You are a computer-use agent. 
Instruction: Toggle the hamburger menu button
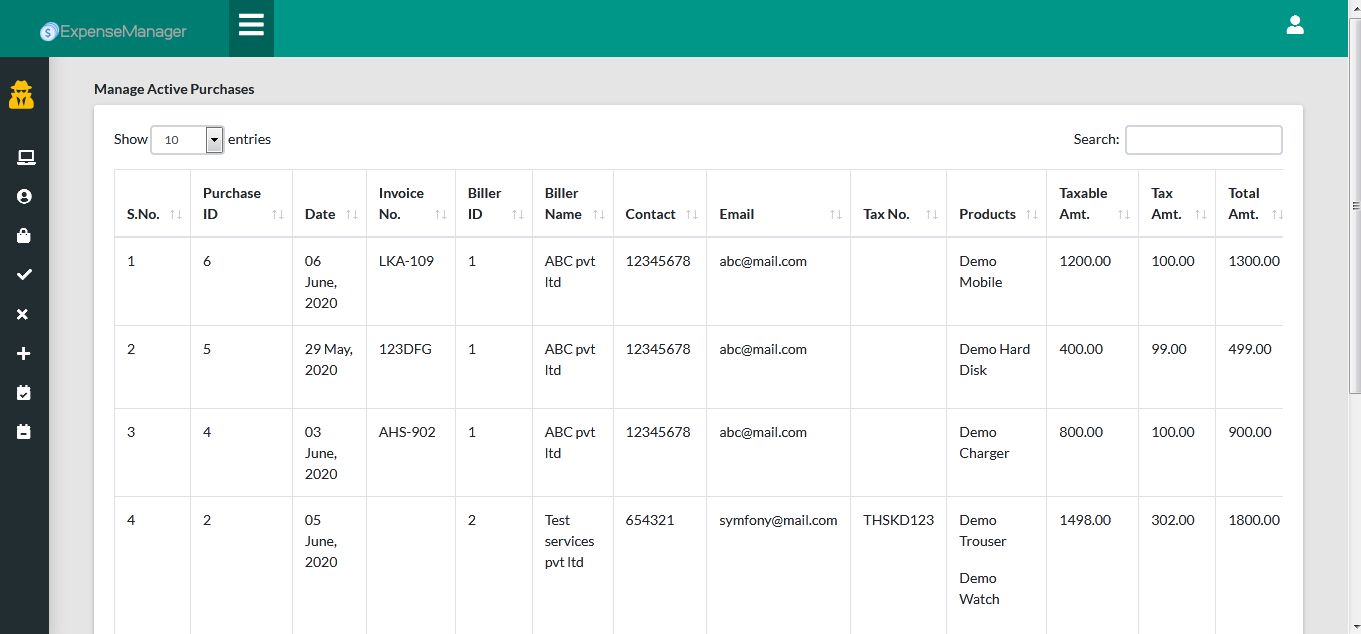point(251,27)
